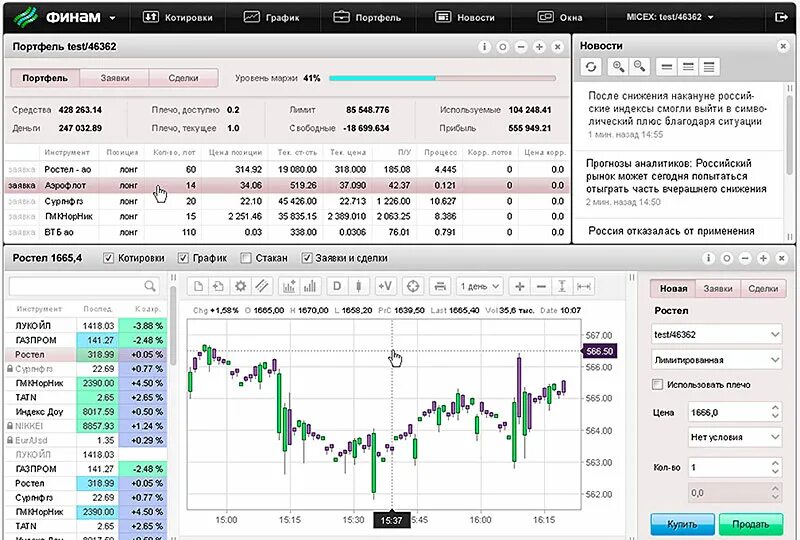
Task: Open chart settings gear icon
Action: [x=240, y=286]
